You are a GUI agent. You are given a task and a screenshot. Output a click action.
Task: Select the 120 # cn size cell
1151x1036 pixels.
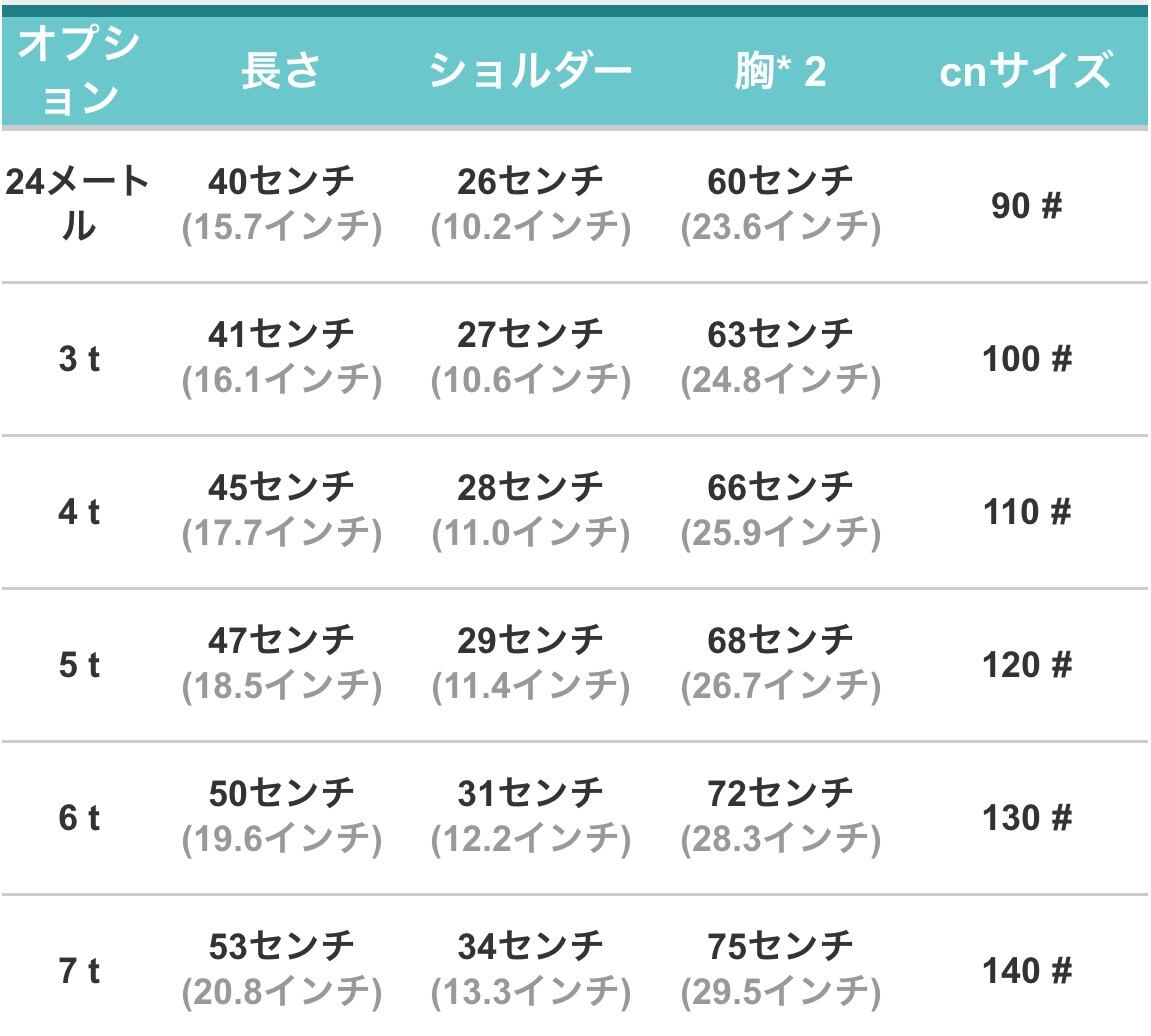(x=1026, y=665)
